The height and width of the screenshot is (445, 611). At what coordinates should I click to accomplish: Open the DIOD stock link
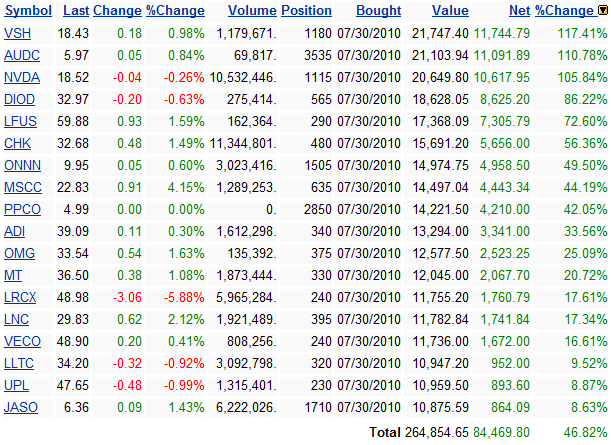pyautogui.click(x=19, y=100)
